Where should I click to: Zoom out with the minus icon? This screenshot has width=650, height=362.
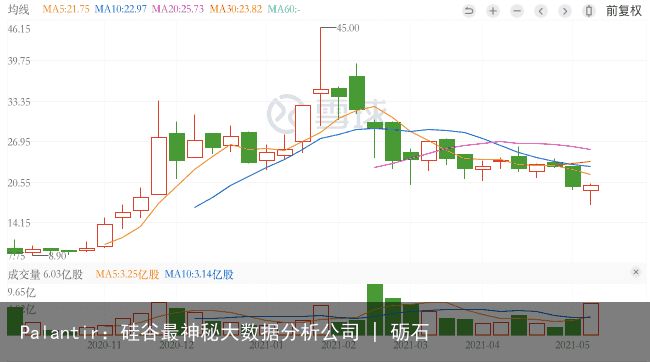tap(517, 11)
